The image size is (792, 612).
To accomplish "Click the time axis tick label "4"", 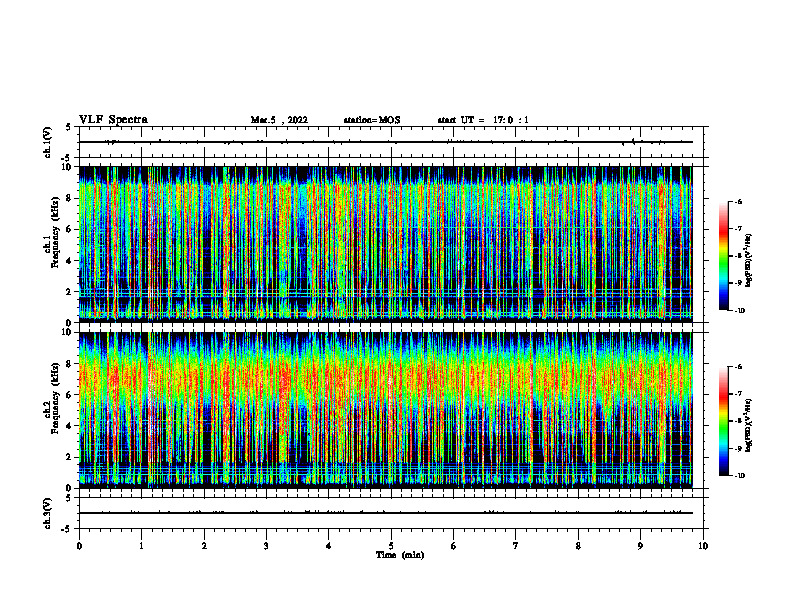I will [329, 546].
